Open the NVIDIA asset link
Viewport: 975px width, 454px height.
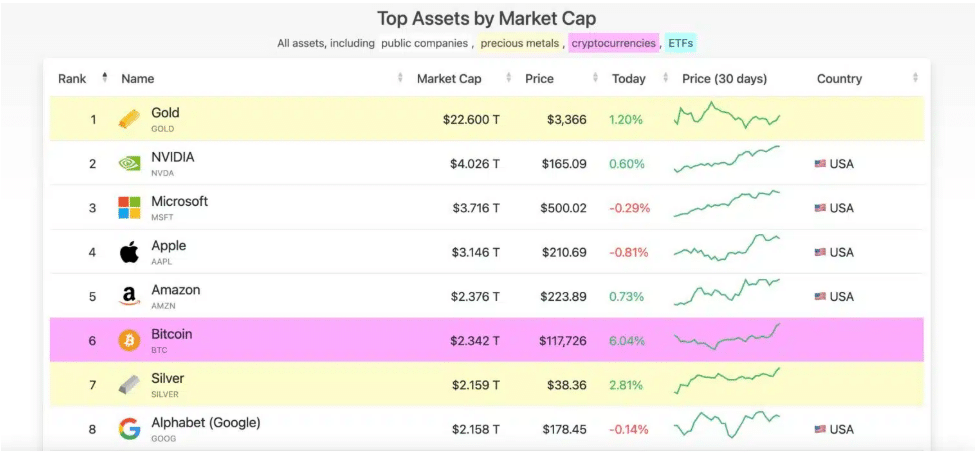tap(173, 157)
